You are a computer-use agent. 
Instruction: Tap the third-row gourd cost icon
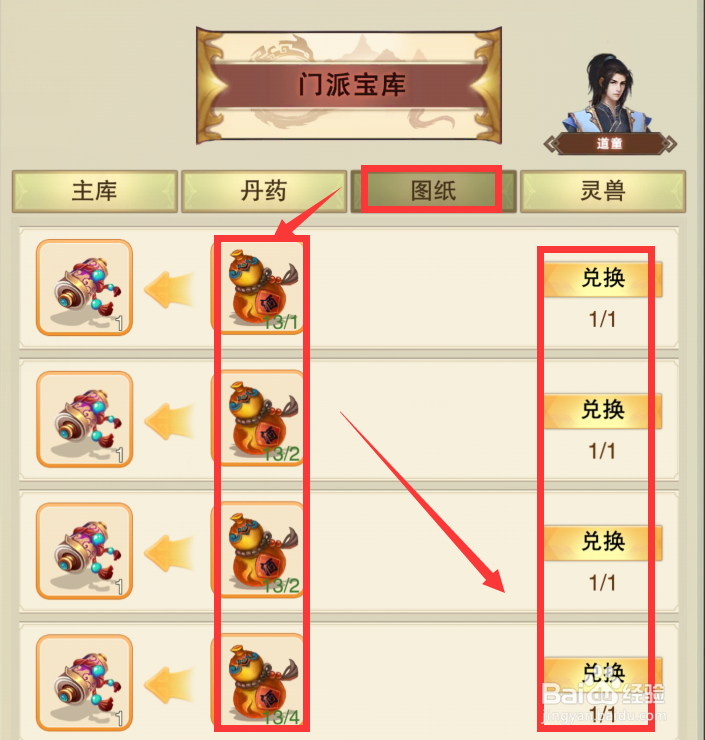(x=259, y=551)
